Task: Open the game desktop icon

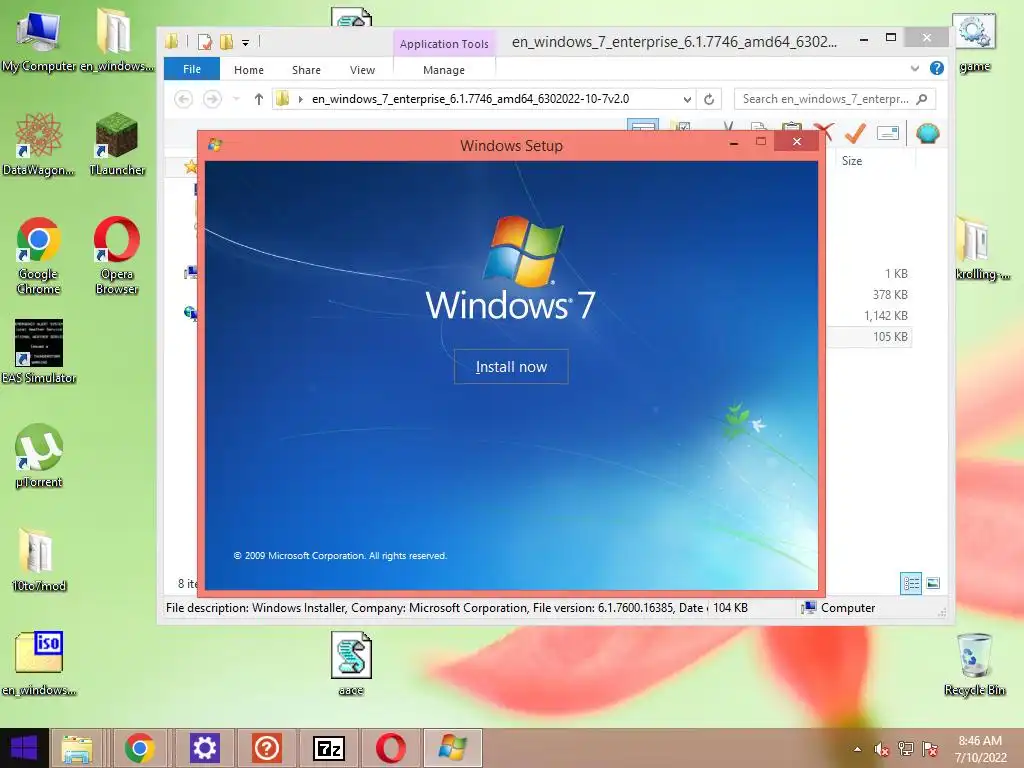Action: (x=974, y=42)
